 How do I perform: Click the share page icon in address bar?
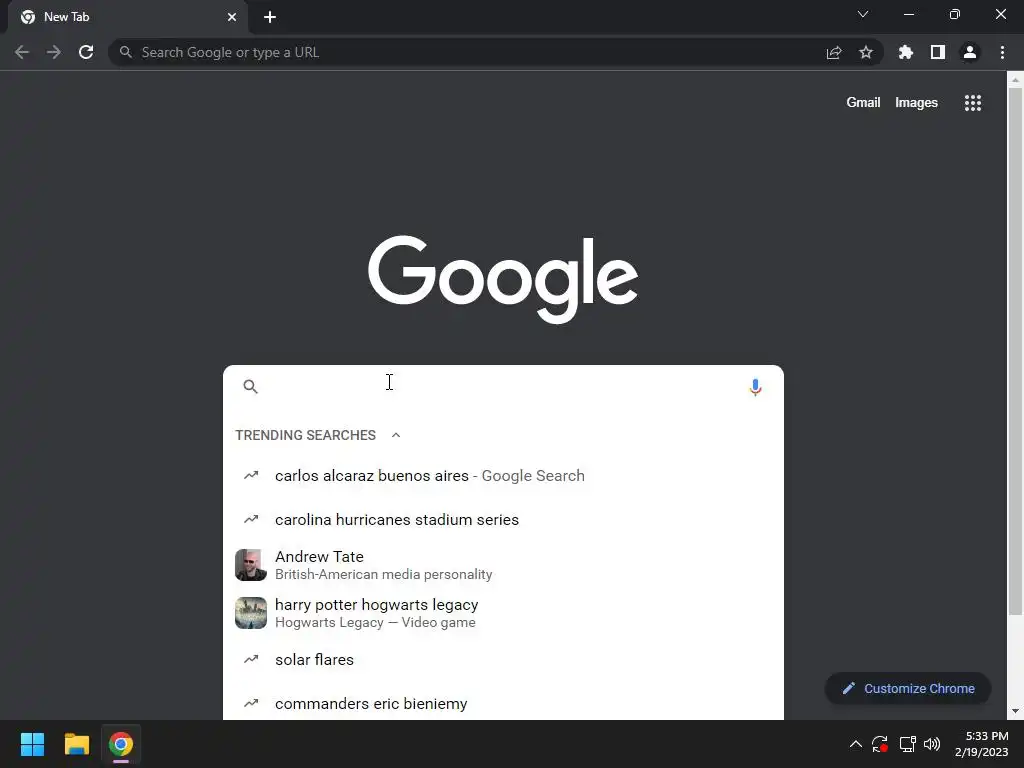(834, 52)
